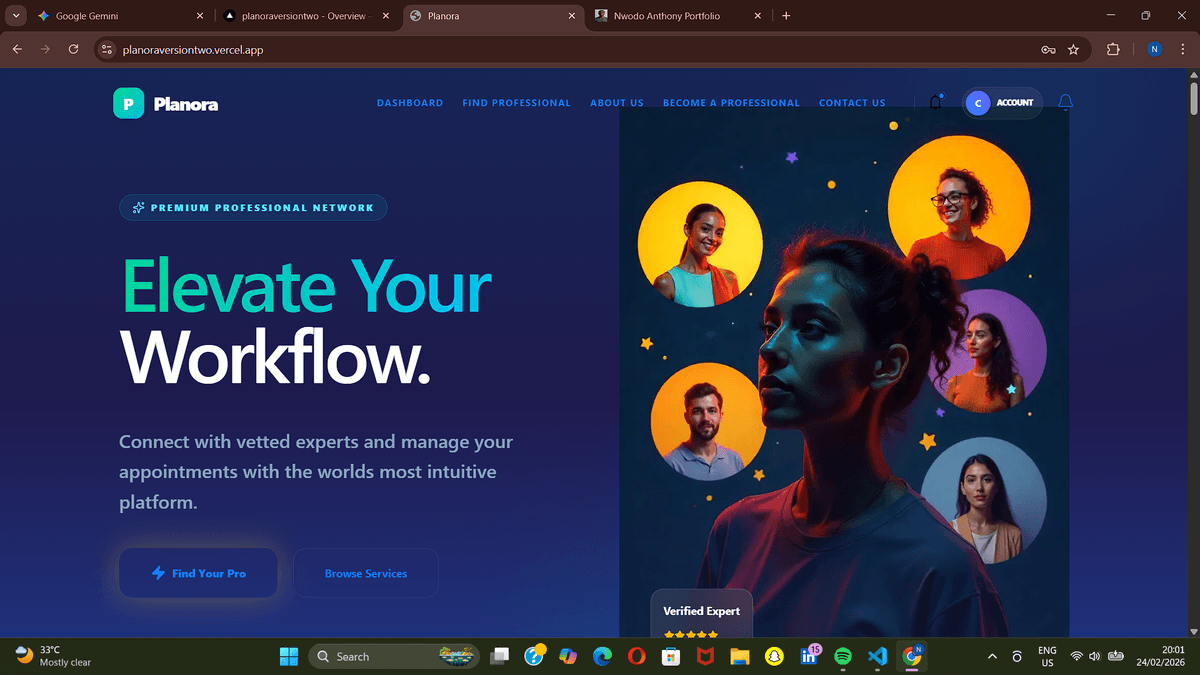
Task: Open the Become a Professional link
Action: click(x=731, y=103)
